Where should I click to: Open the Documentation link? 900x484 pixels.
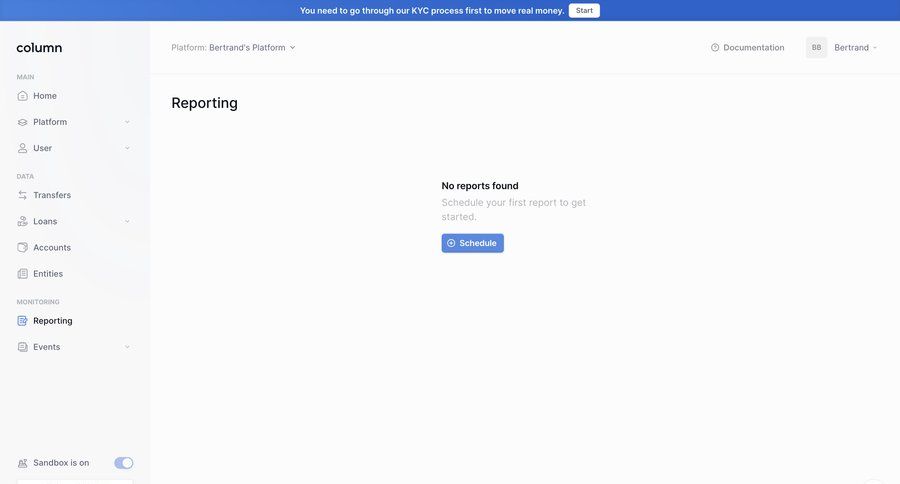click(x=753, y=48)
